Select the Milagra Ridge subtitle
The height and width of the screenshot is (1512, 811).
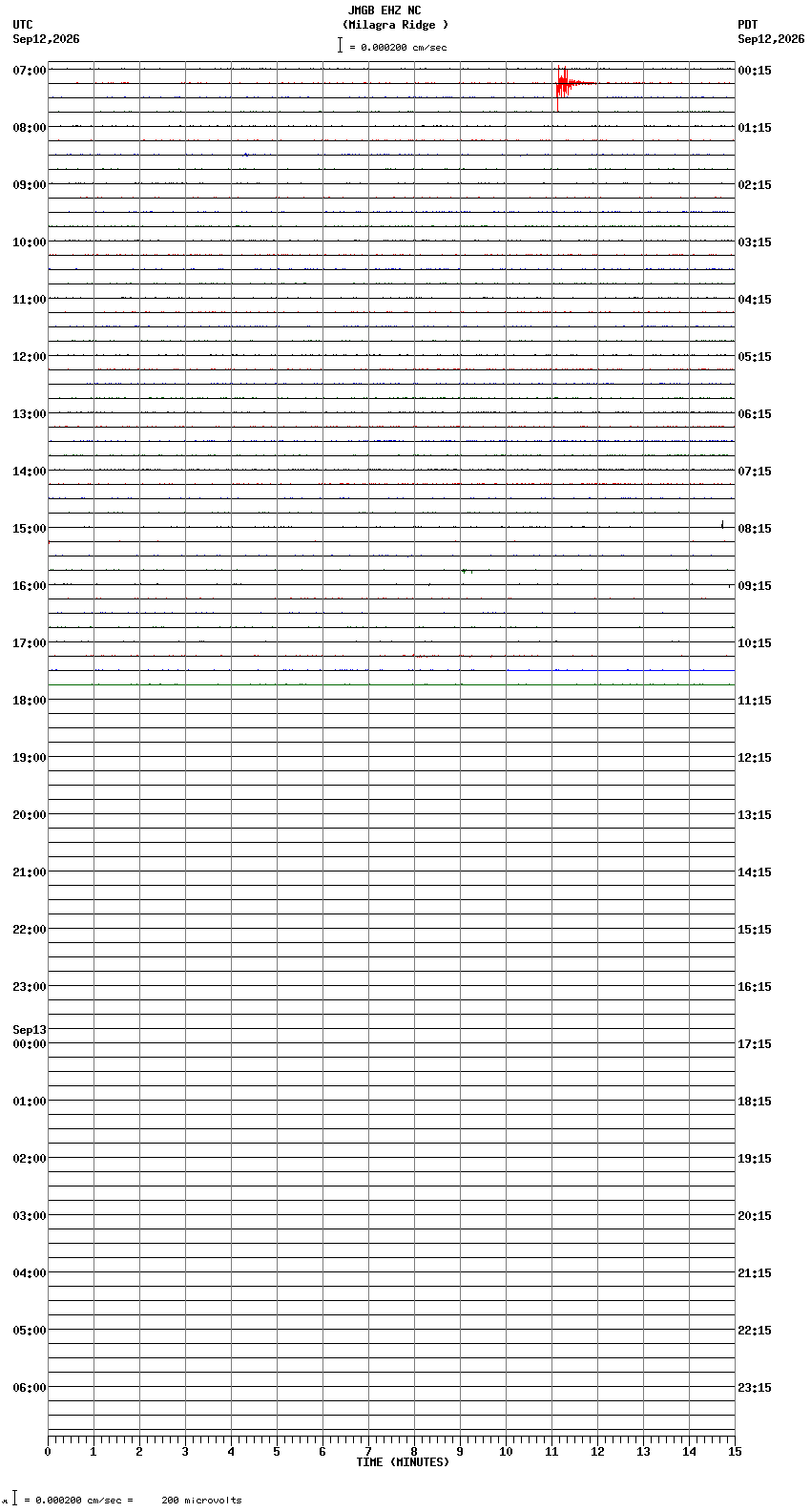click(x=395, y=25)
